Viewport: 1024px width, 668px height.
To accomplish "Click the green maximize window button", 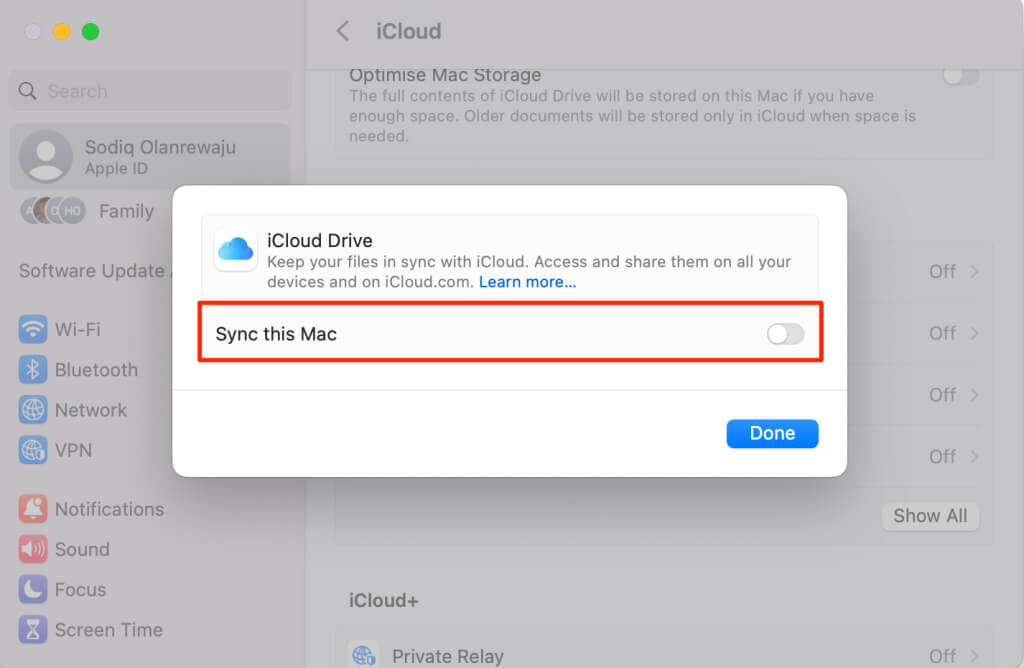I will pos(91,31).
